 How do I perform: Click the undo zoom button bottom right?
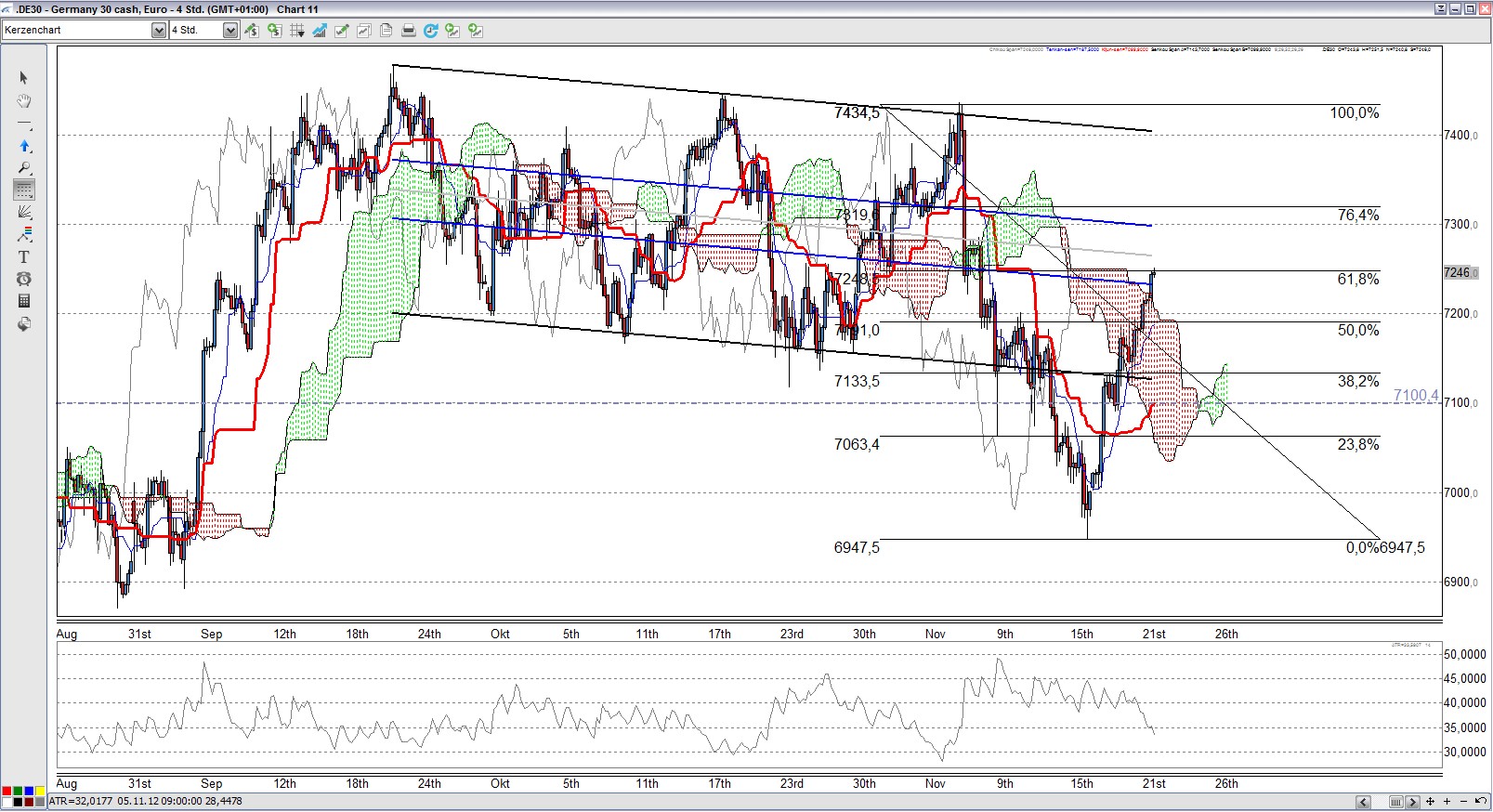coord(1479,802)
